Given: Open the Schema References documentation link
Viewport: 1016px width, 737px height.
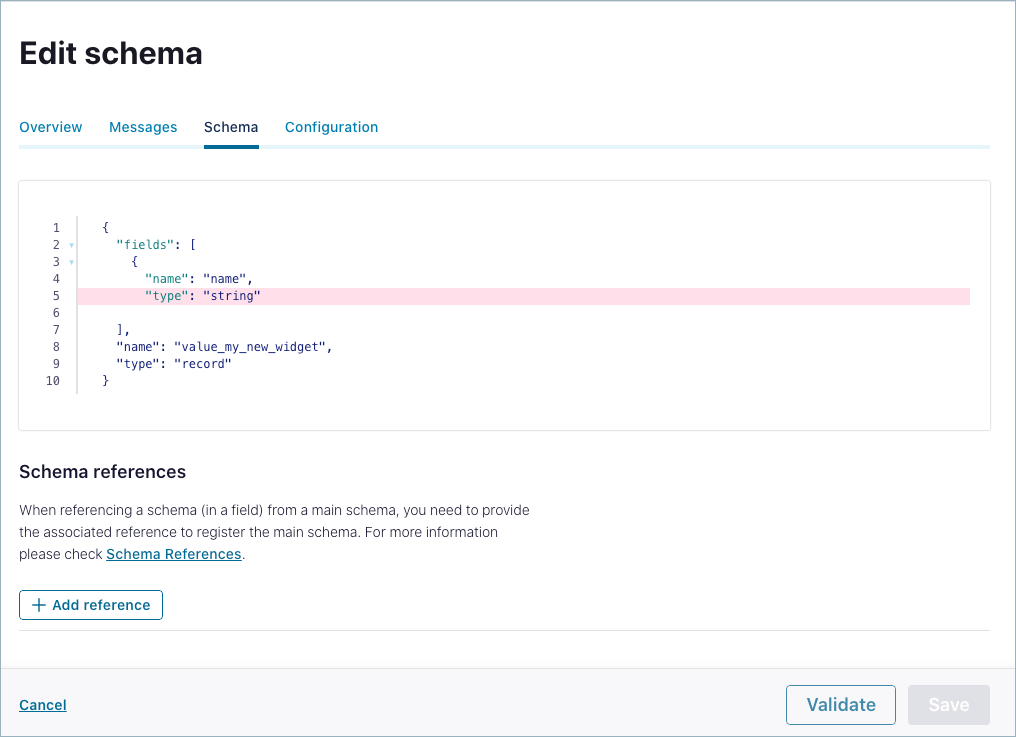Looking at the screenshot, I should pos(173,554).
